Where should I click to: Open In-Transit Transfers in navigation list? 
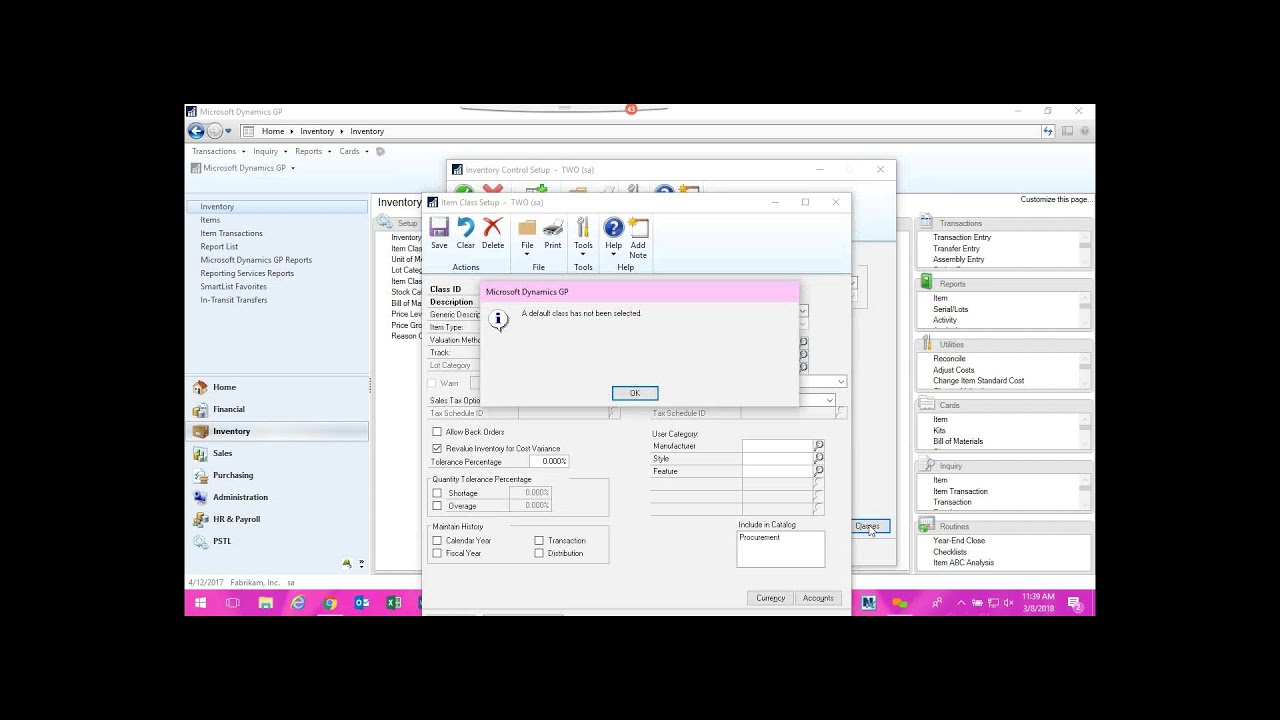233,300
